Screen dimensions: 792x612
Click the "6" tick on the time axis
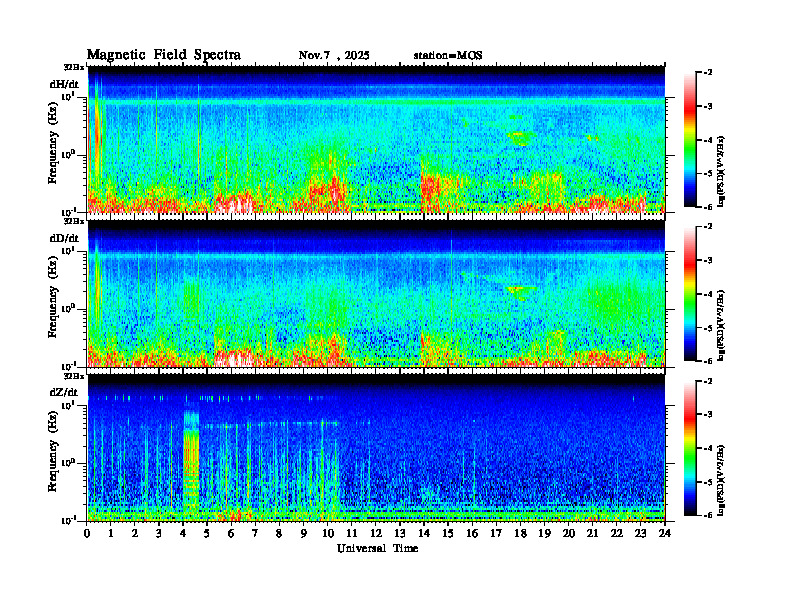231,533
